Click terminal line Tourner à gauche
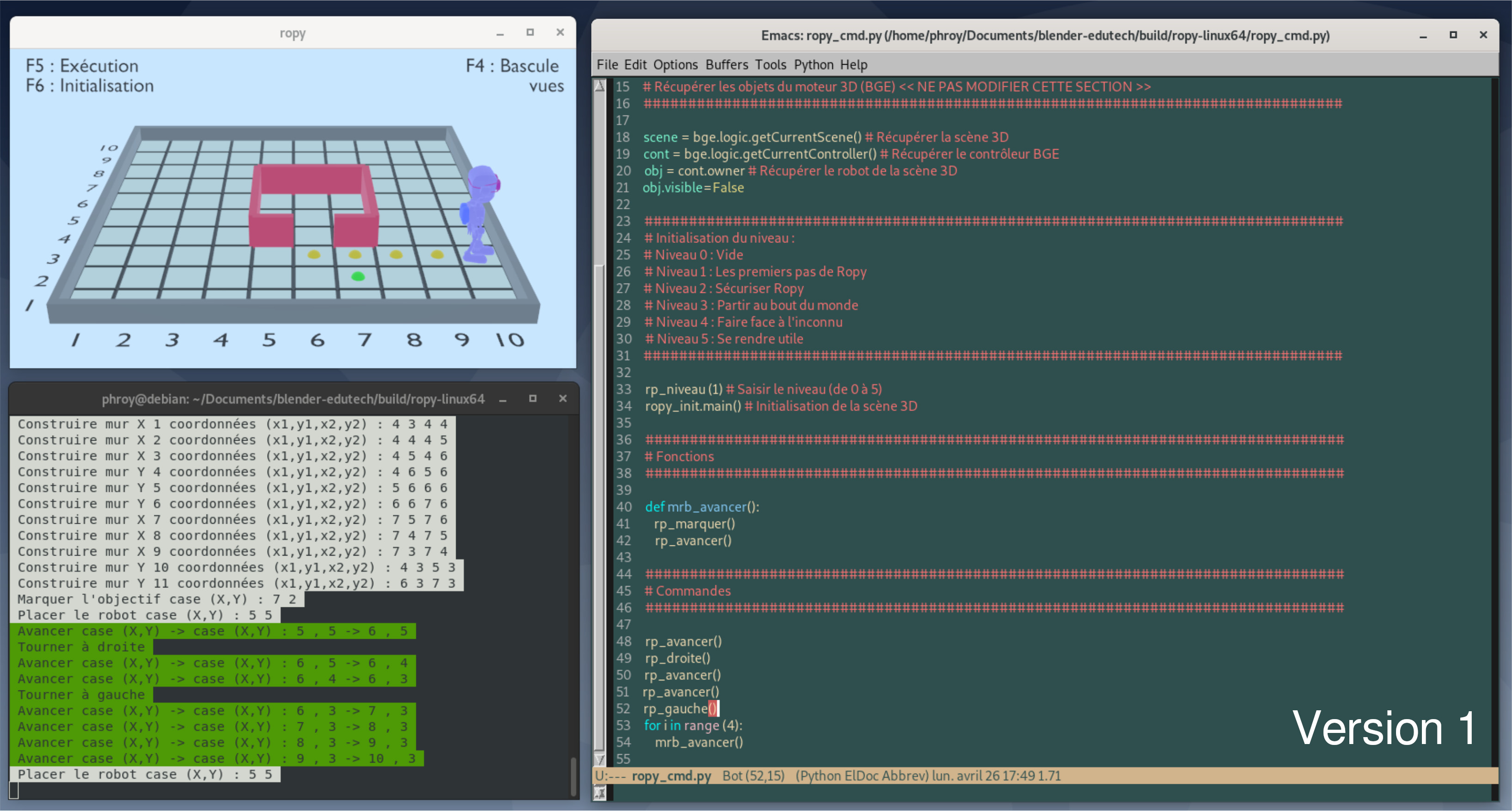This screenshot has width=1512, height=811. pos(81,695)
